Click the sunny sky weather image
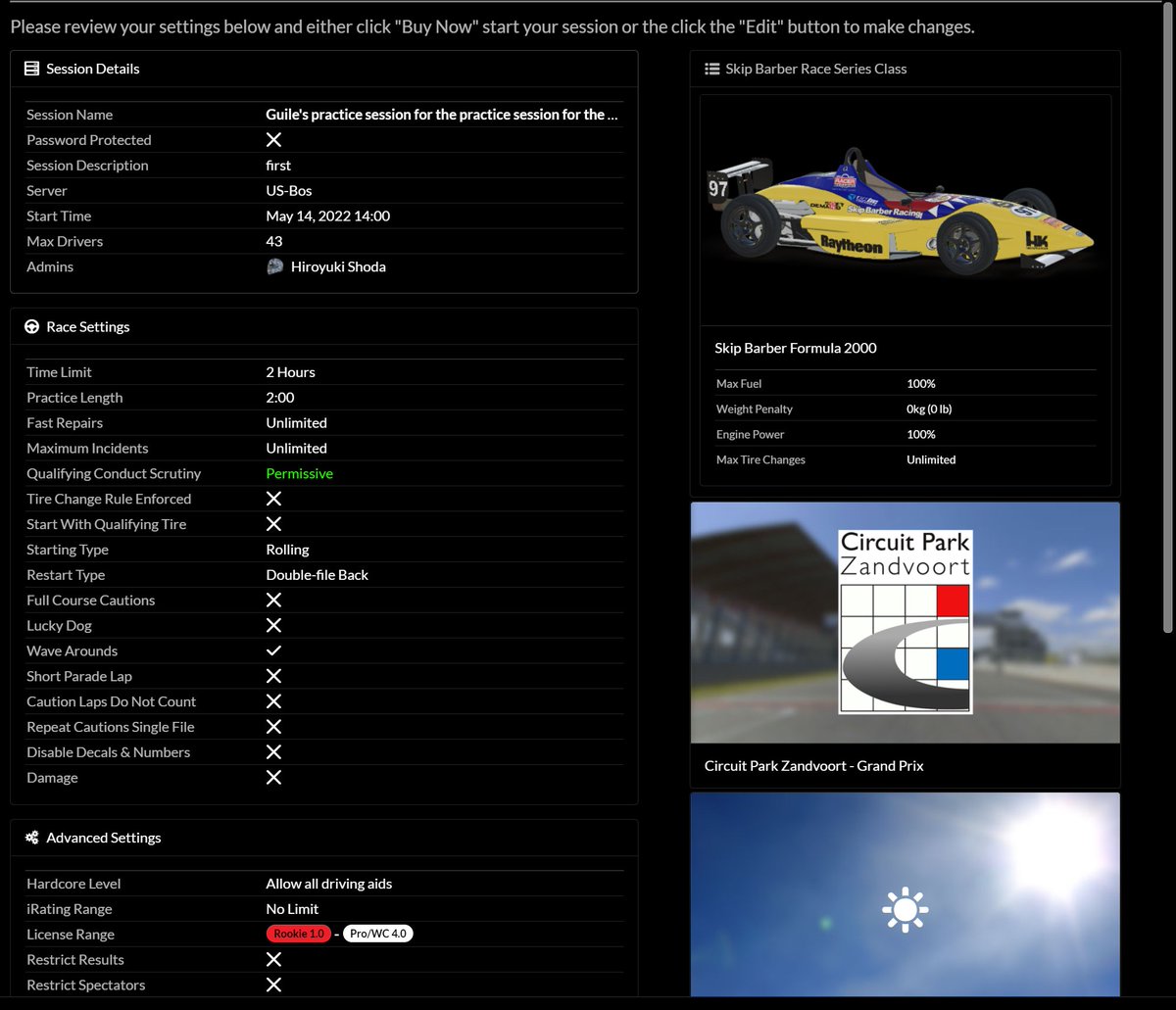This screenshot has width=1176, height=1010. pos(906,894)
